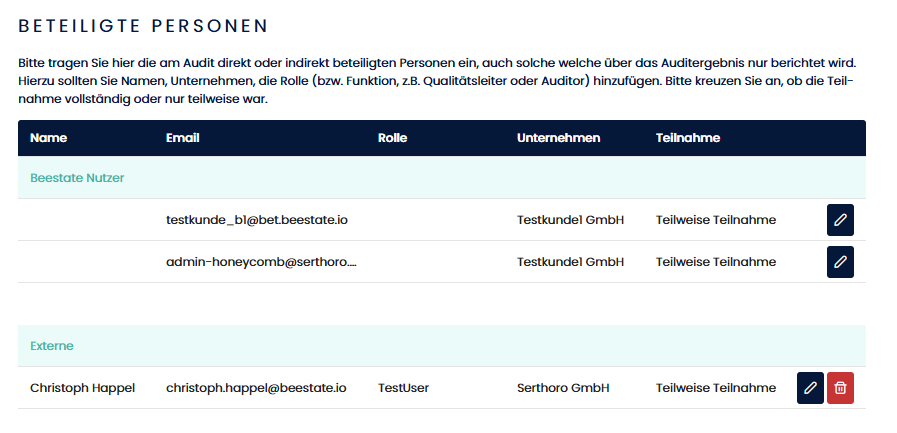Click Teilweise Teilnahme in Christoph Happel's row
This screenshot has height=433, width=897.
715,388
